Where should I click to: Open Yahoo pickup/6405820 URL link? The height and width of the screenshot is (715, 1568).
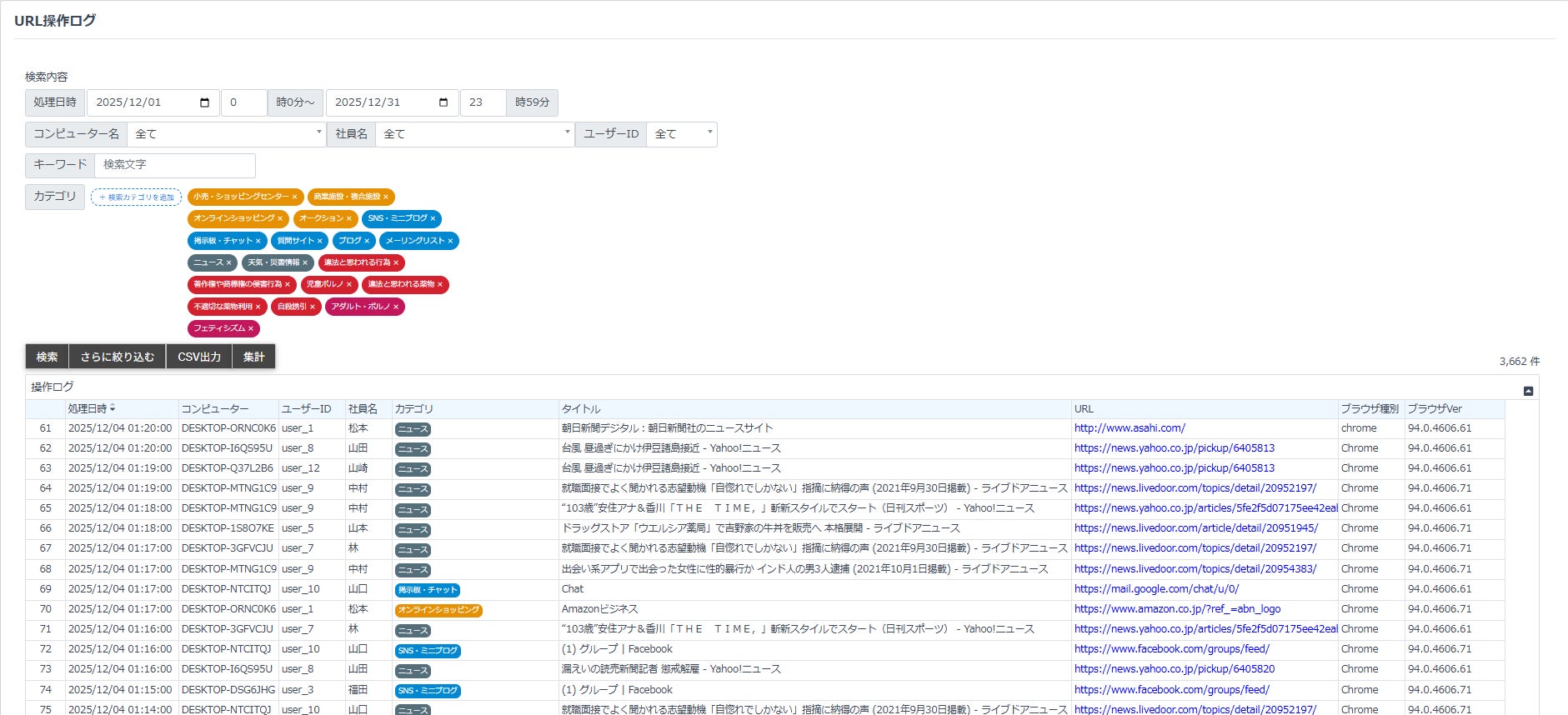(1175, 669)
